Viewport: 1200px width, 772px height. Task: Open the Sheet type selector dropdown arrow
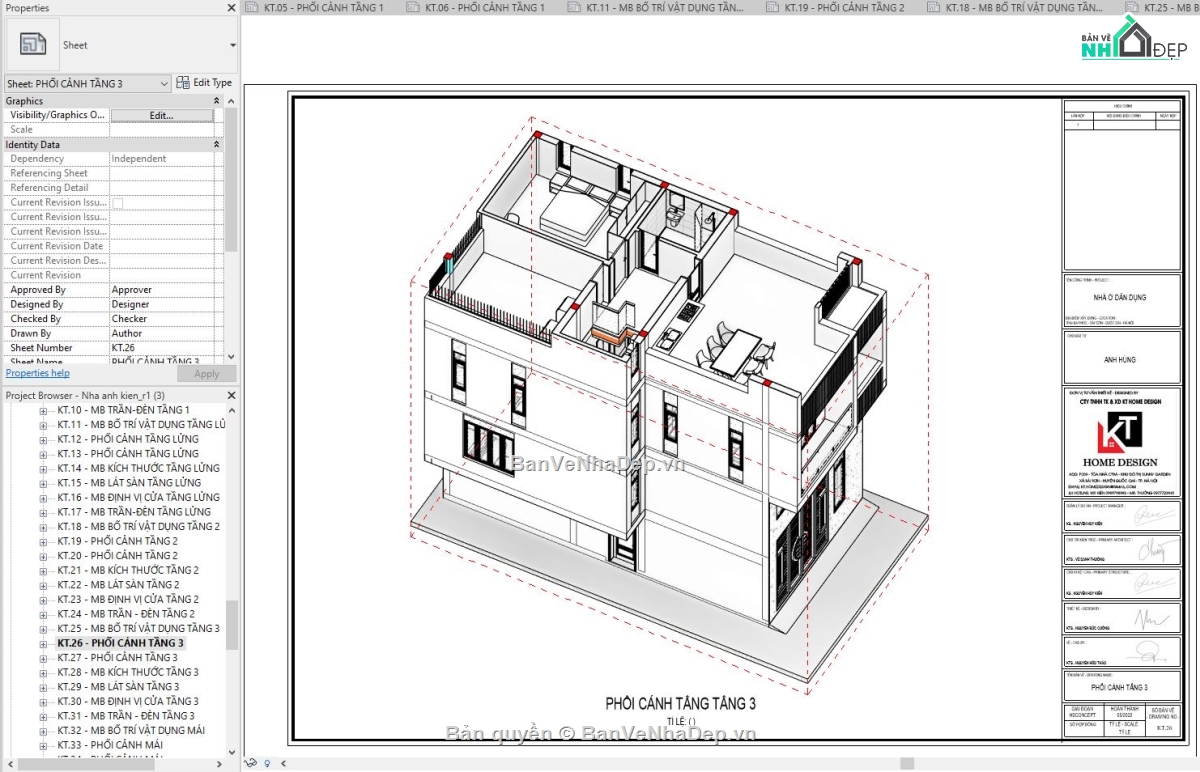(x=232, y=45)
